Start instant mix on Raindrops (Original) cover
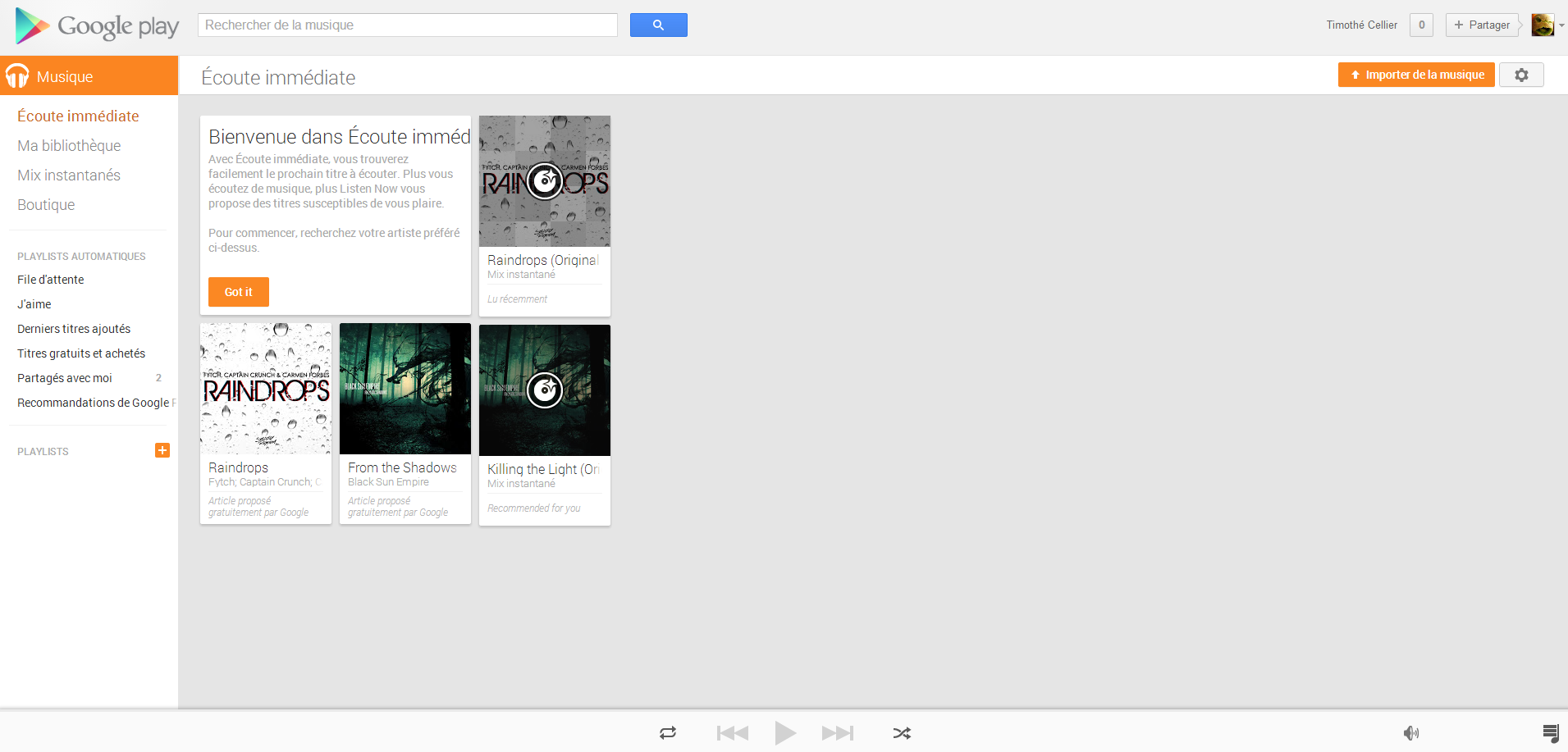 pyautogui.click(x=545, y=181)
